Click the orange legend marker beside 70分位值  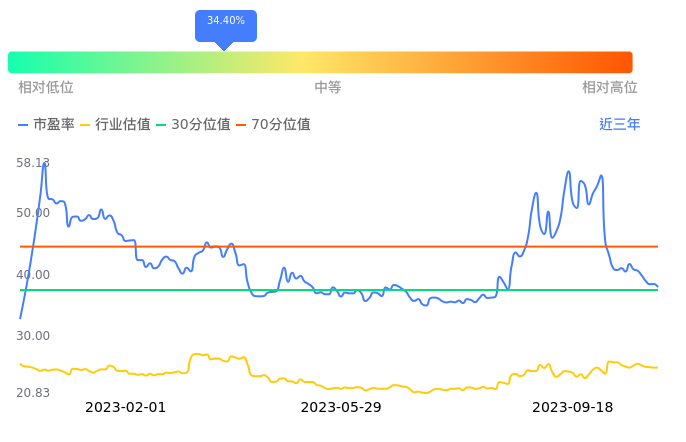[x=241, y=125]
